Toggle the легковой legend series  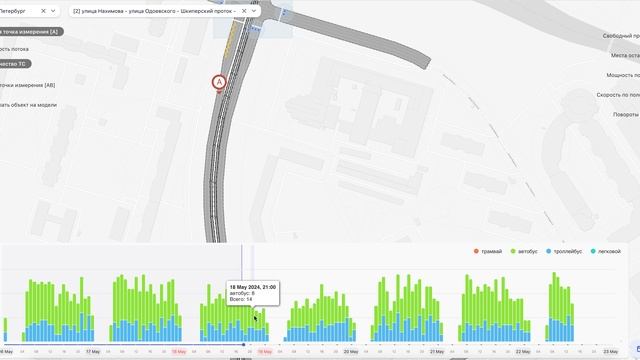pyautogui.click(x=606, y=251)
